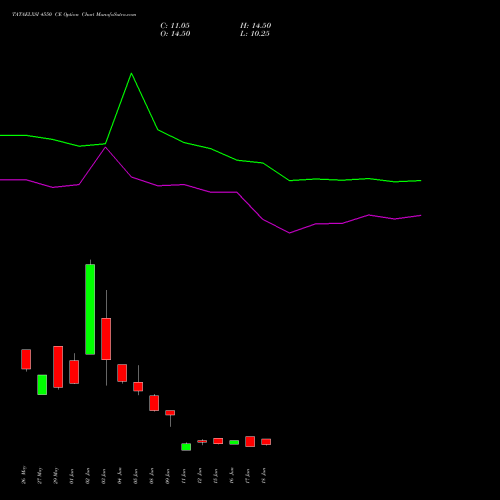Select the last red candle above 18 Jun
Image resolution: width=500 pixels, height=500 pixels.
266,442
